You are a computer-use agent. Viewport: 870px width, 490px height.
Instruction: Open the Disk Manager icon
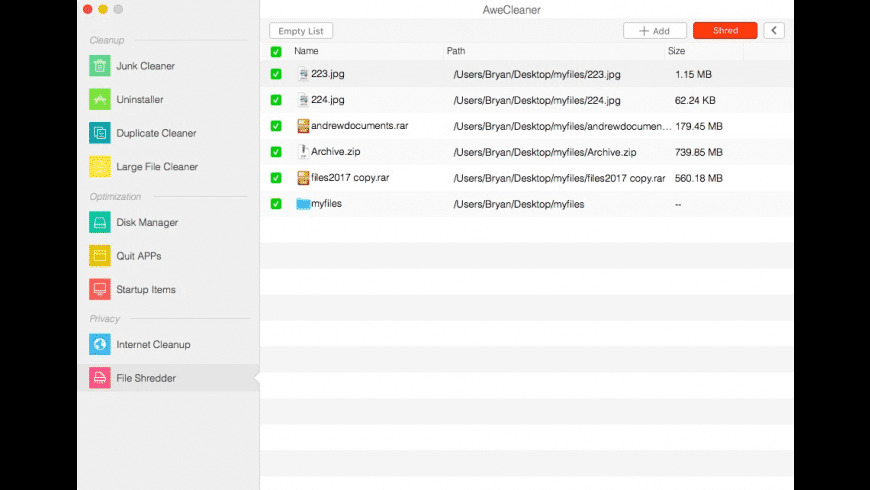[x=100, y=222]
